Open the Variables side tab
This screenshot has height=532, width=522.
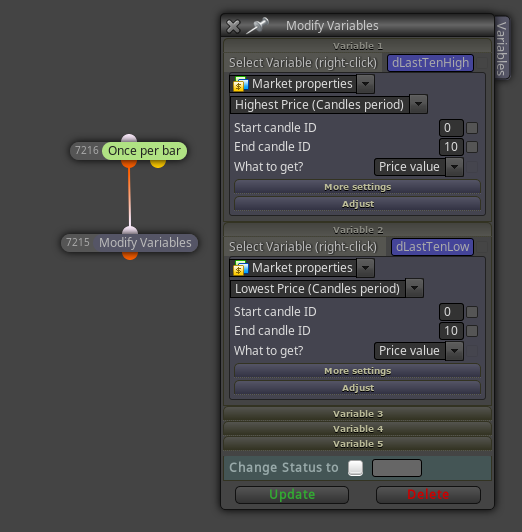[502, 48]
